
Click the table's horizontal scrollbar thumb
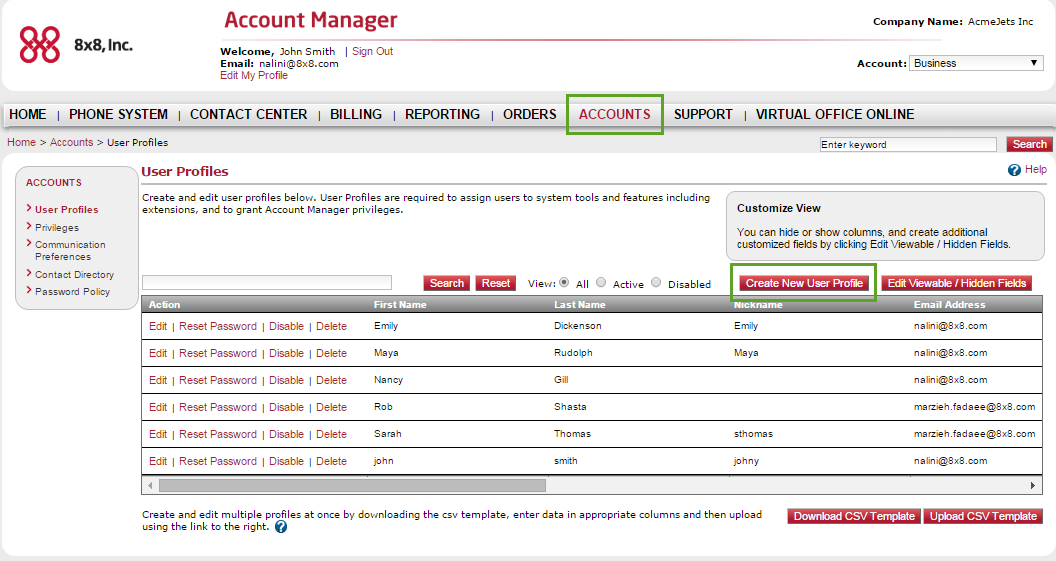[352, 485]
